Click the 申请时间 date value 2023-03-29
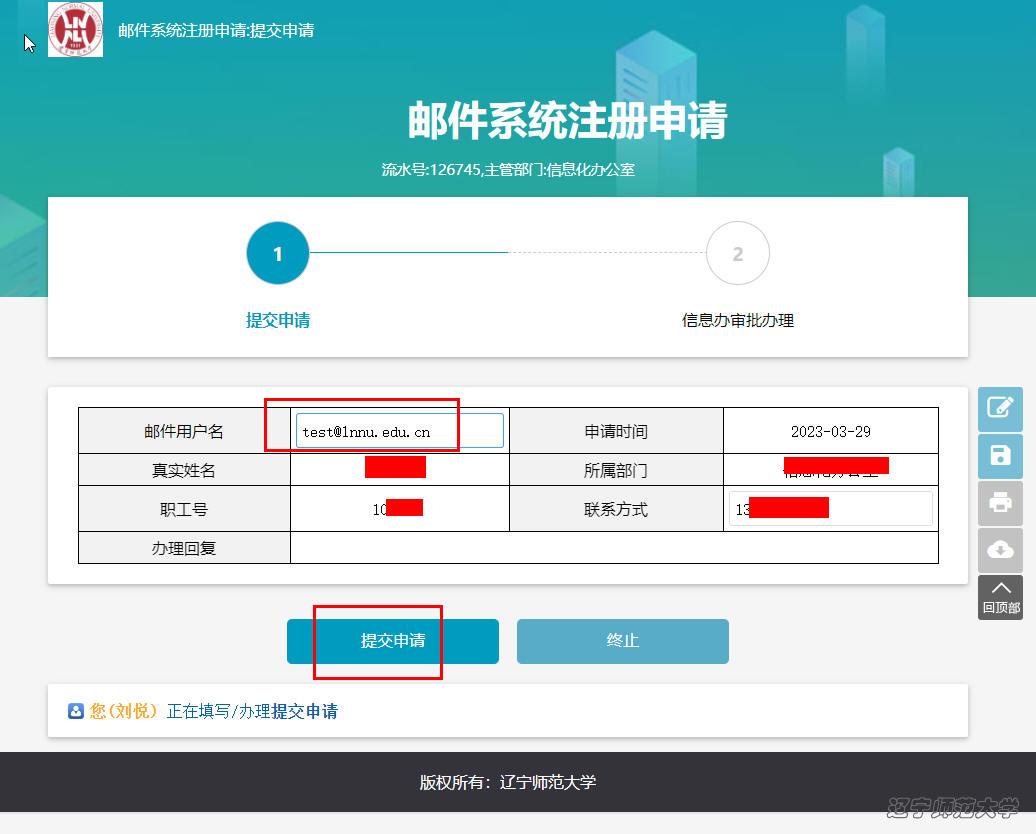This screenshot has height=834, width=1036. (830, 431)
